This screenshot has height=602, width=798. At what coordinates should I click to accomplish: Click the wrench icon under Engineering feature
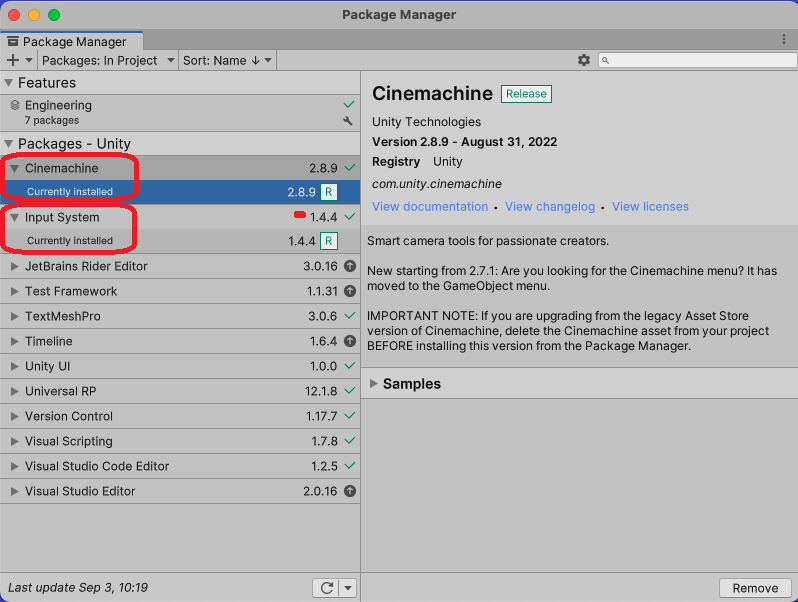(348, 121)
